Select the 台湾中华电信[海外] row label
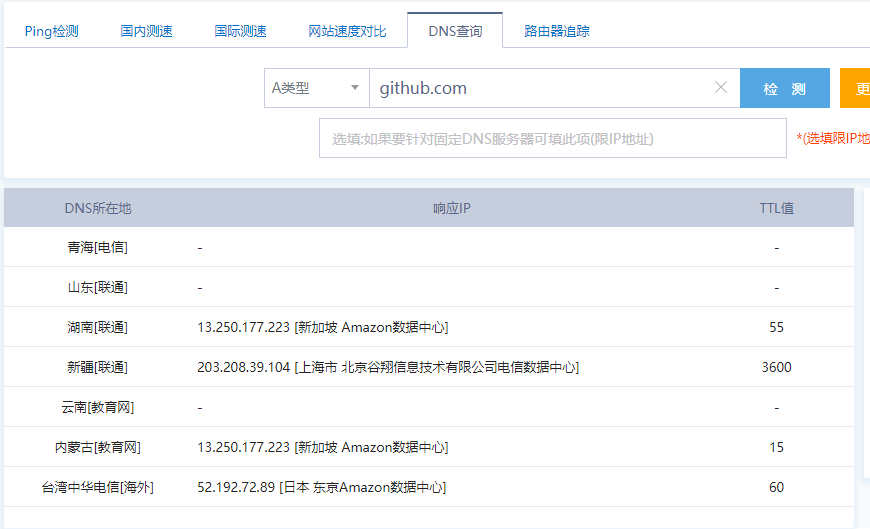870x529 pixels. click(x=98, y=487)
